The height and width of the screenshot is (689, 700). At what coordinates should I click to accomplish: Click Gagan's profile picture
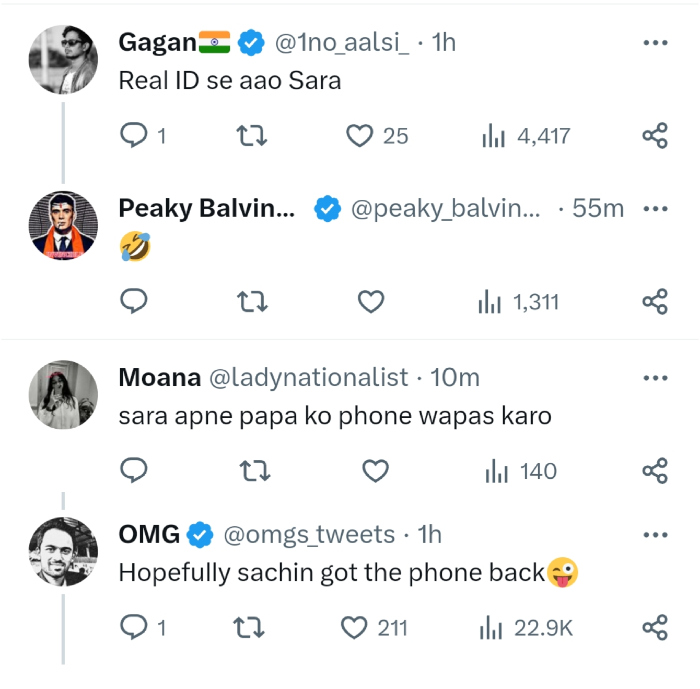pos(63,59)
